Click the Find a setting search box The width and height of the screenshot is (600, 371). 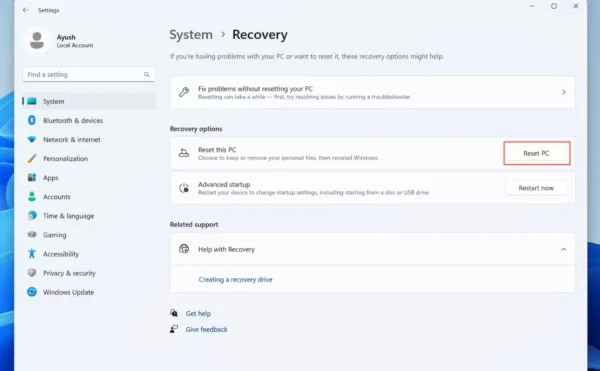[x=89, y=75]
